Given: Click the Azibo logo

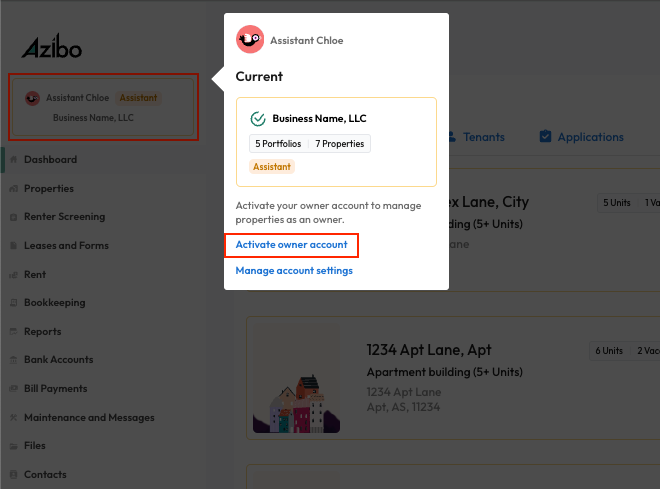Looking at the screenshot, I should tap(52, 46).
